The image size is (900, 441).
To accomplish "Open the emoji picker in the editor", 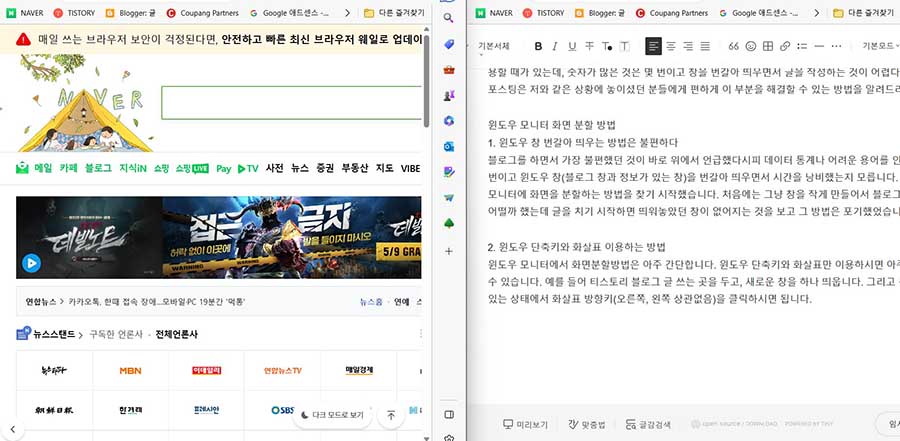I will (751, 47).
